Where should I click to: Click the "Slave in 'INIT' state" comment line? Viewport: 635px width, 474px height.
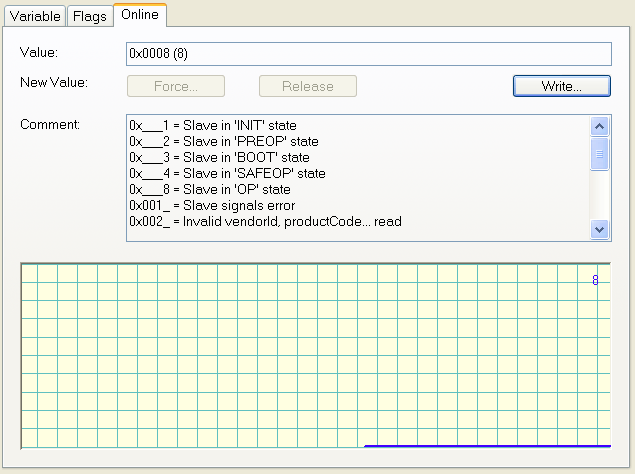(213, 125)
